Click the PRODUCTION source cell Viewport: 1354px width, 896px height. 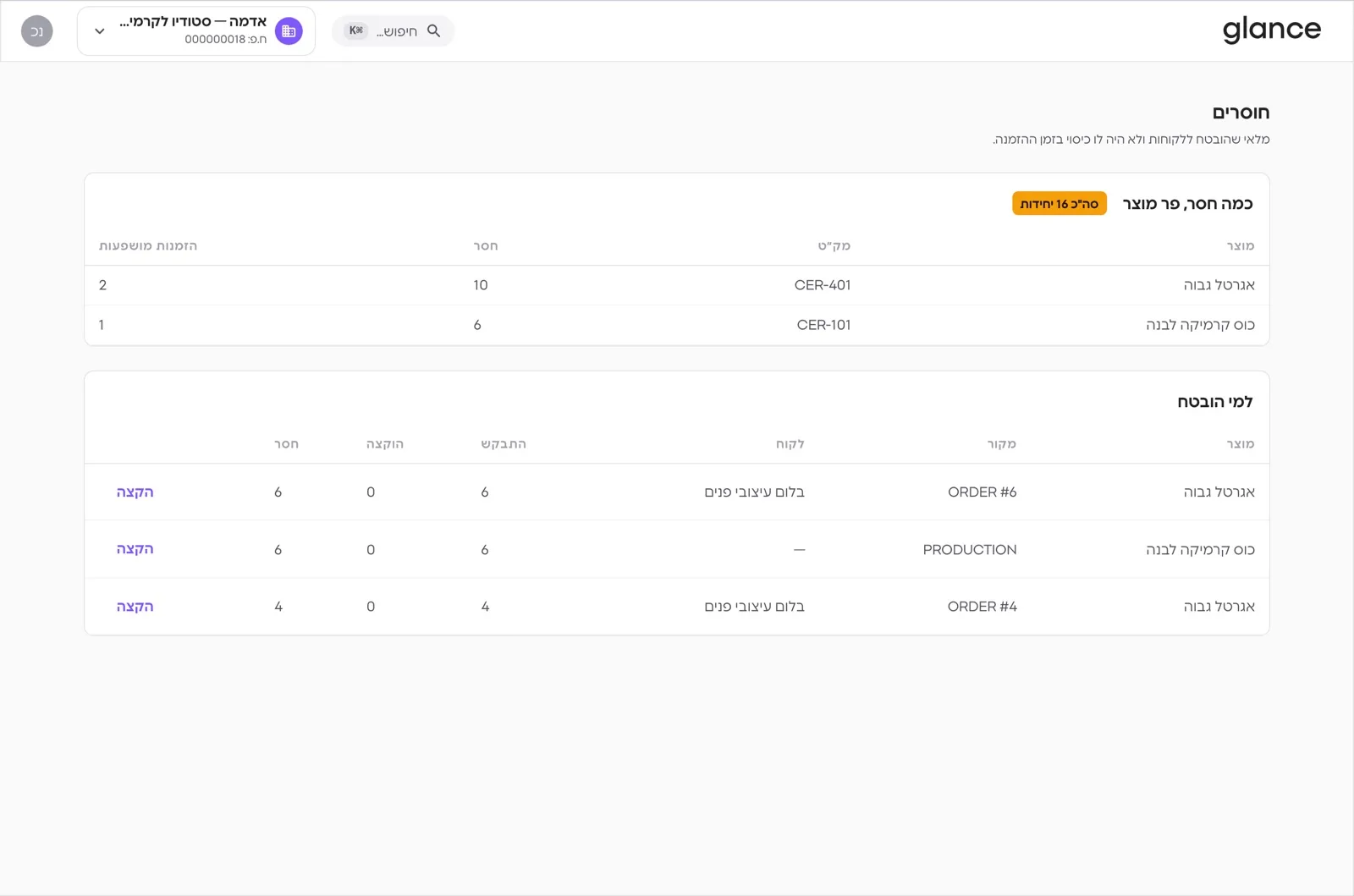(970, 549)
